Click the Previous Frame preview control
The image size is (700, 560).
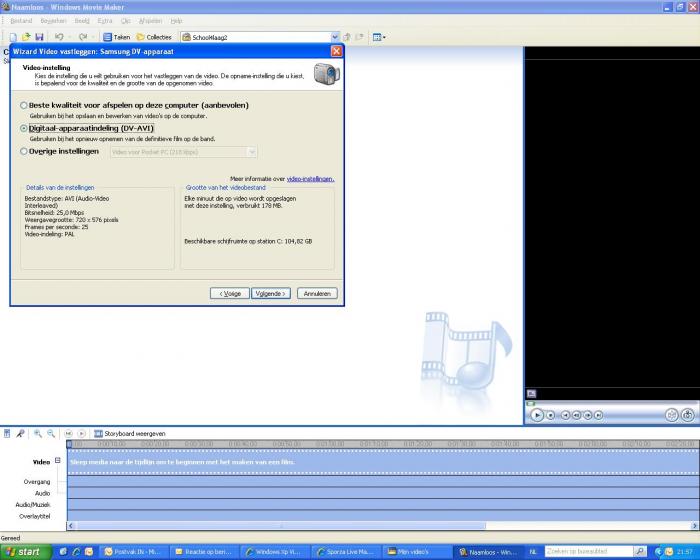click(x=576, y=415)
